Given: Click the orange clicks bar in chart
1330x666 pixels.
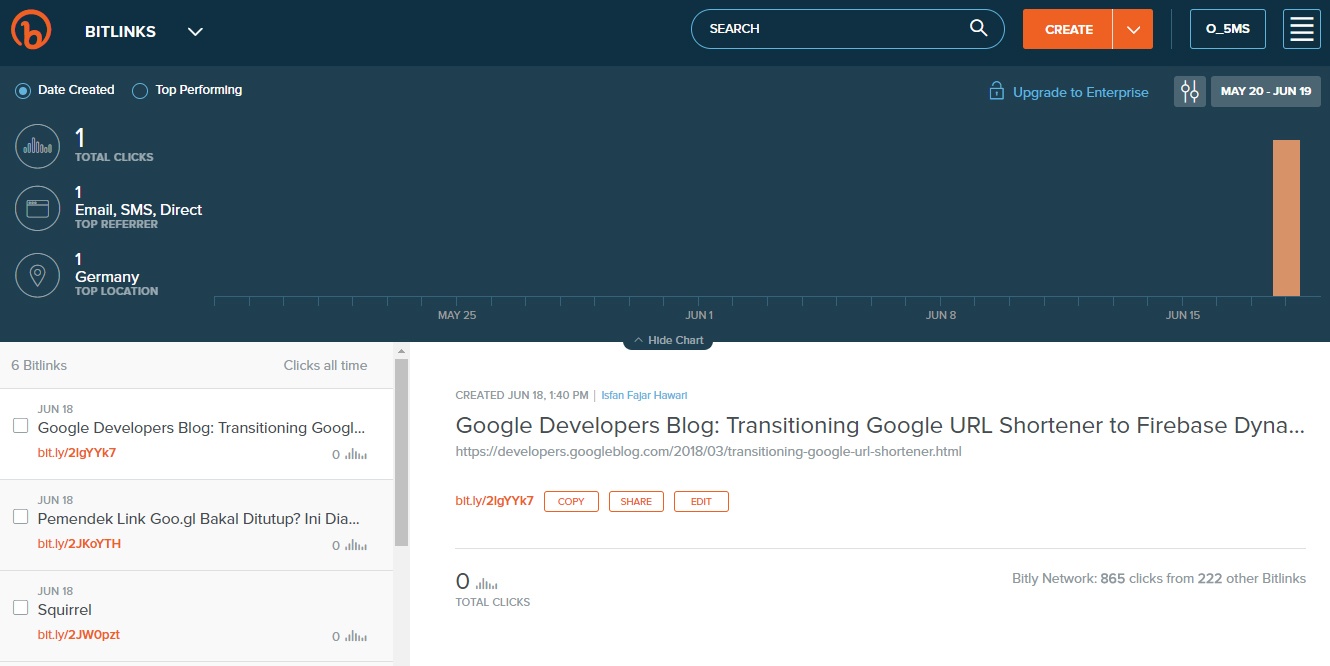Looking at the screenshot, I should pos(1286,218).
